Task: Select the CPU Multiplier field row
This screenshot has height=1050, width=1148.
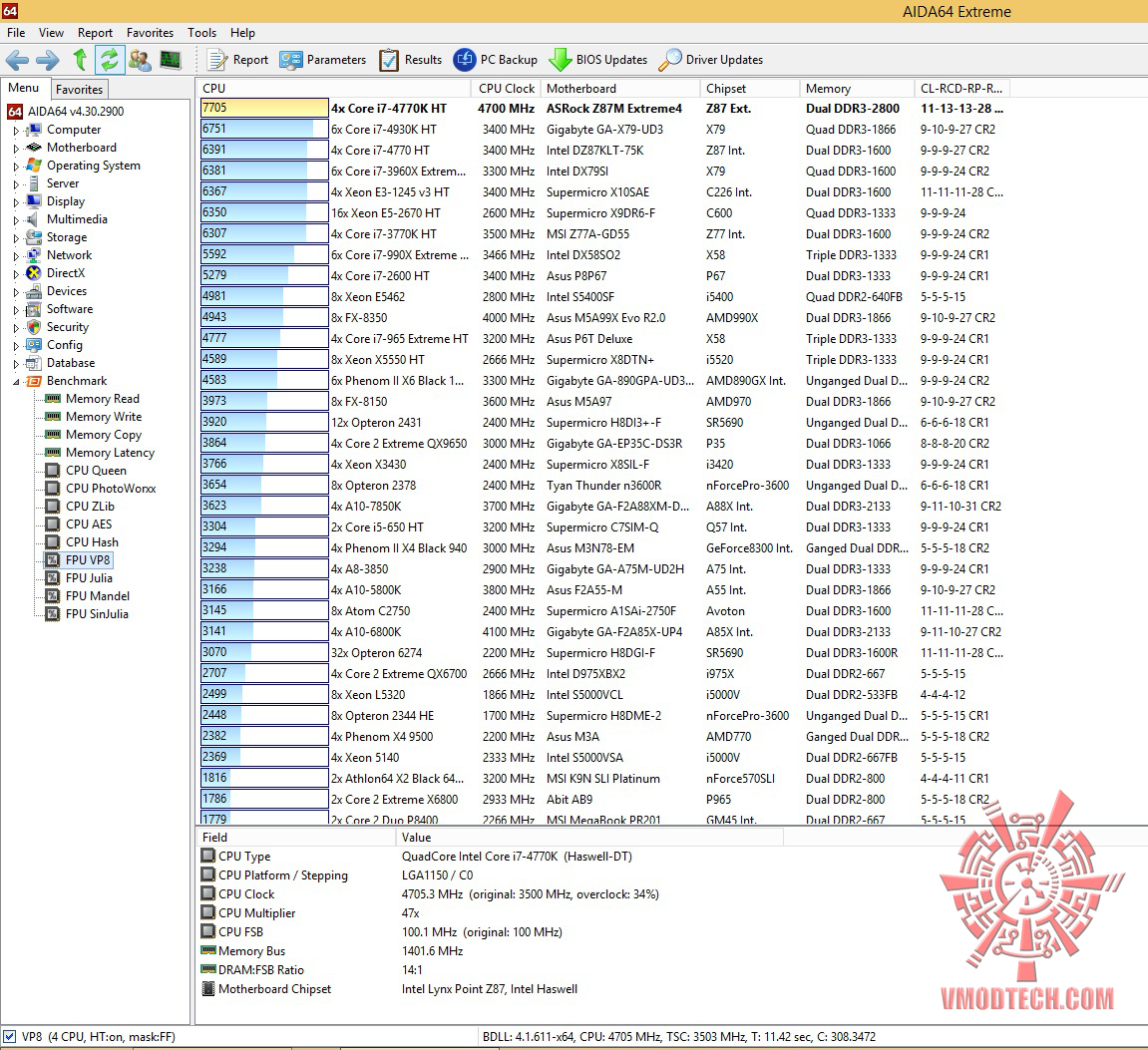Action: 491,913
